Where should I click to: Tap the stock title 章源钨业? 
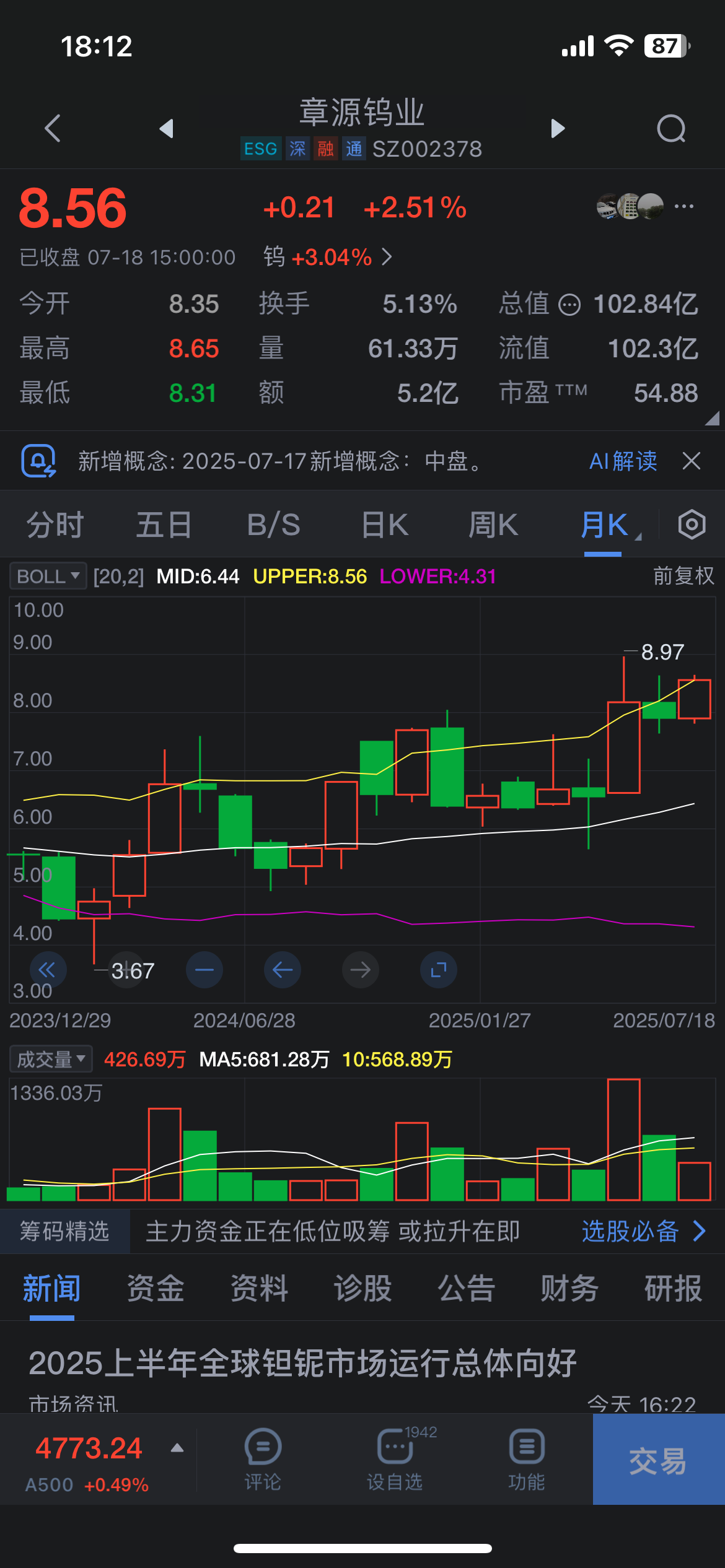pyautogui.click(x=362, y=112)
